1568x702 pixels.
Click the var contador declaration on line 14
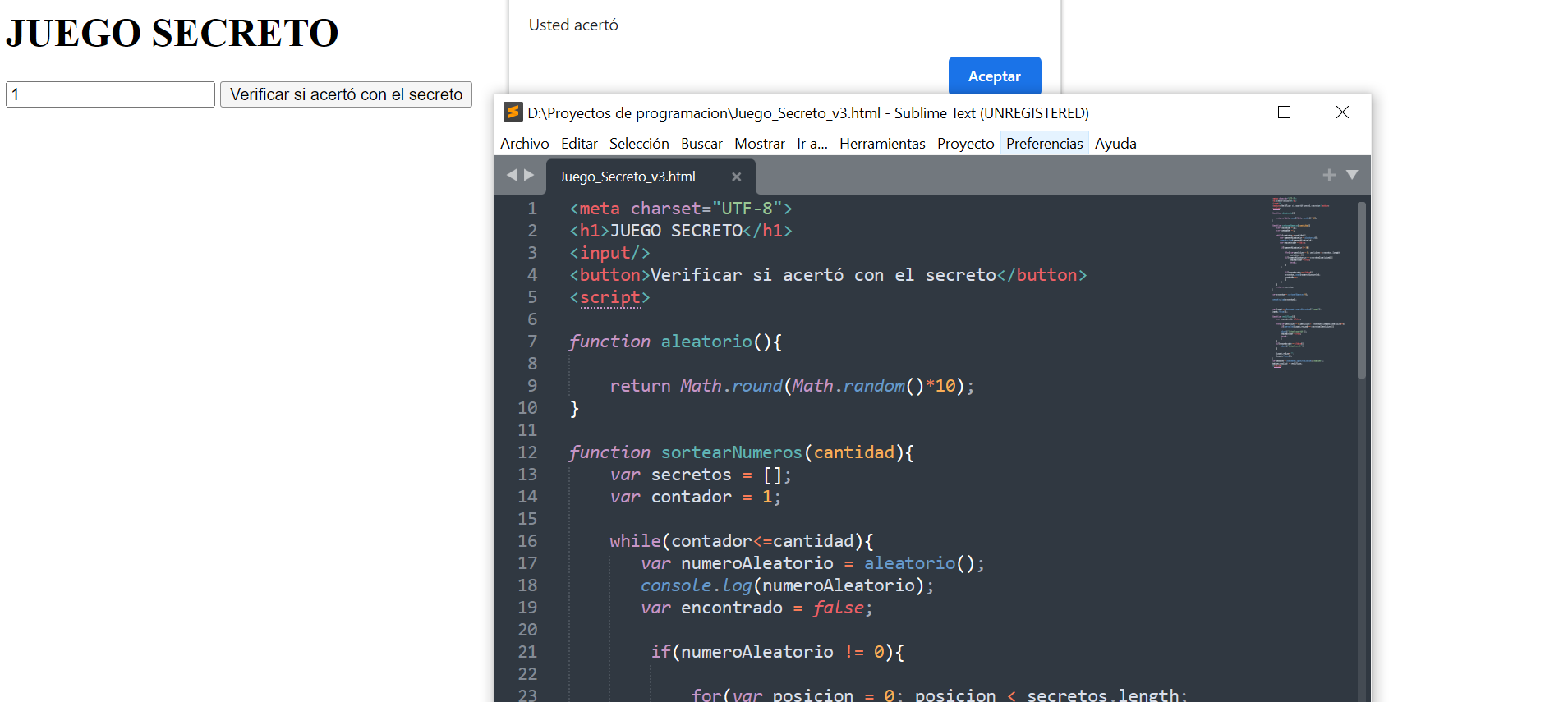(x=696, y=497)
